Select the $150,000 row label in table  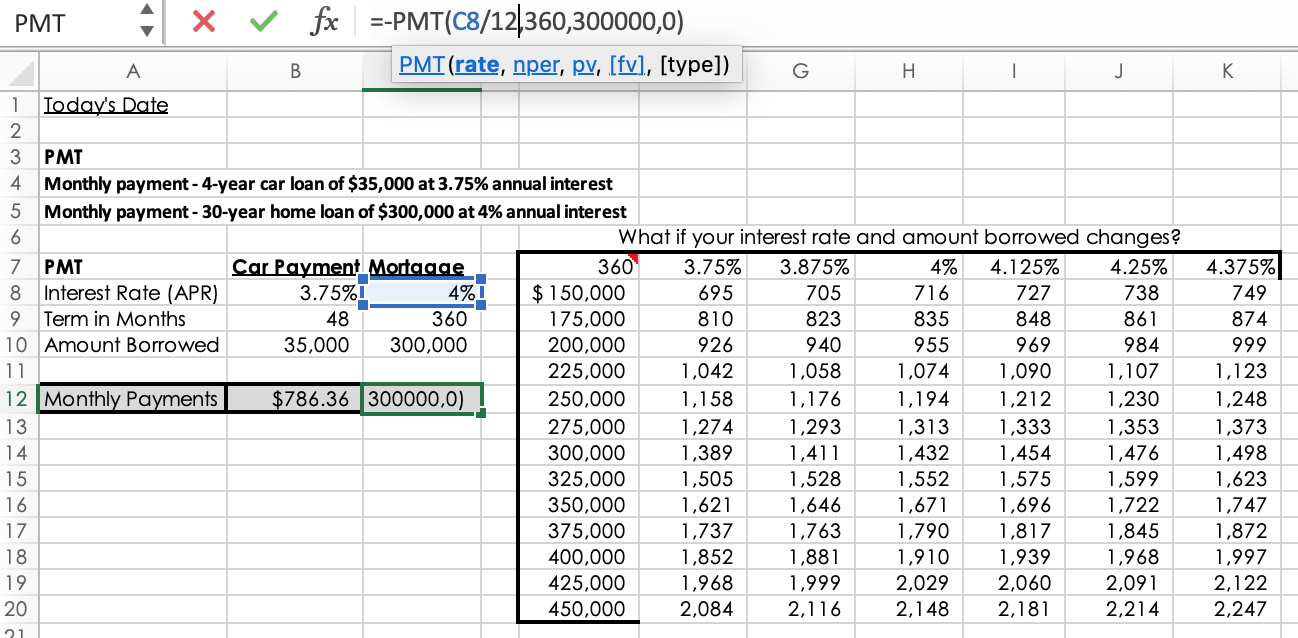tap(579, 293)
